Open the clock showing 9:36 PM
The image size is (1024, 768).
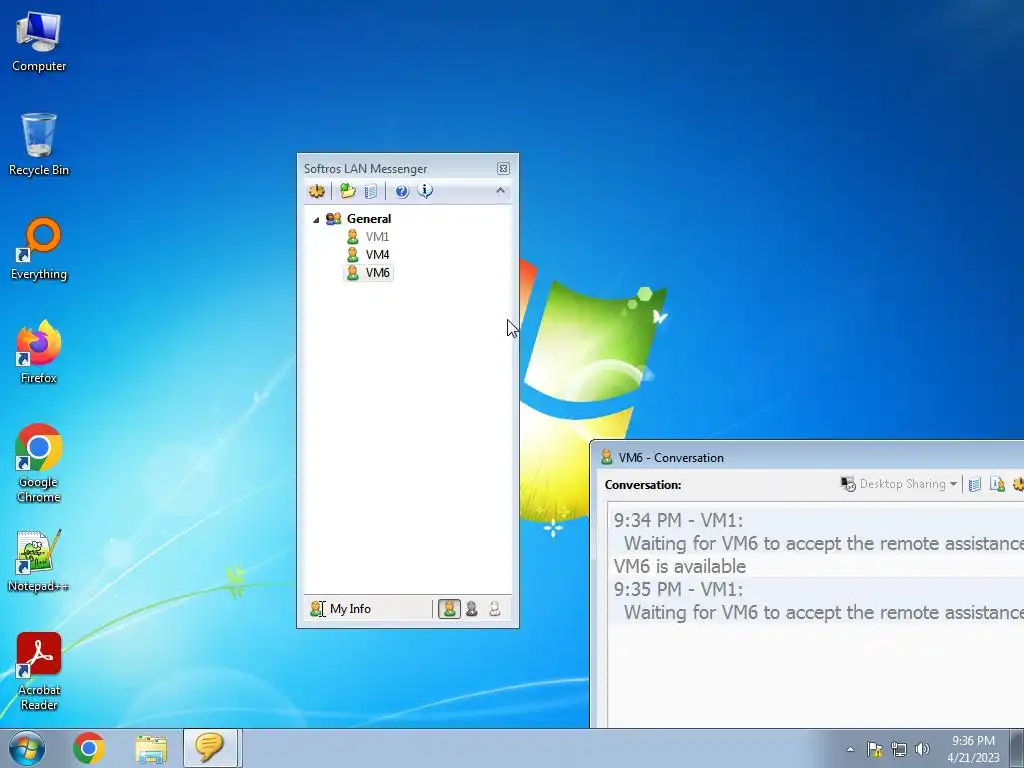coord(973,749)
